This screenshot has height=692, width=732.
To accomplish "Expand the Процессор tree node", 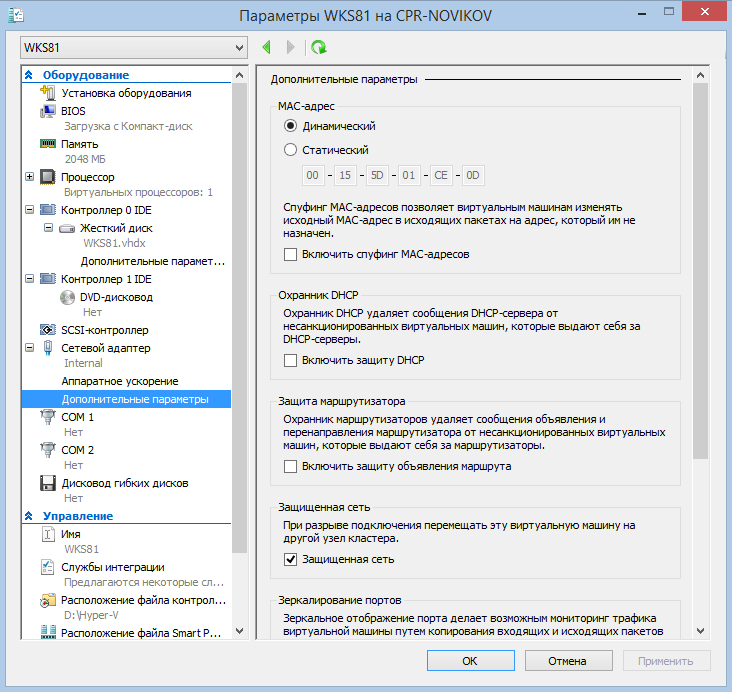I will point(27,177).
